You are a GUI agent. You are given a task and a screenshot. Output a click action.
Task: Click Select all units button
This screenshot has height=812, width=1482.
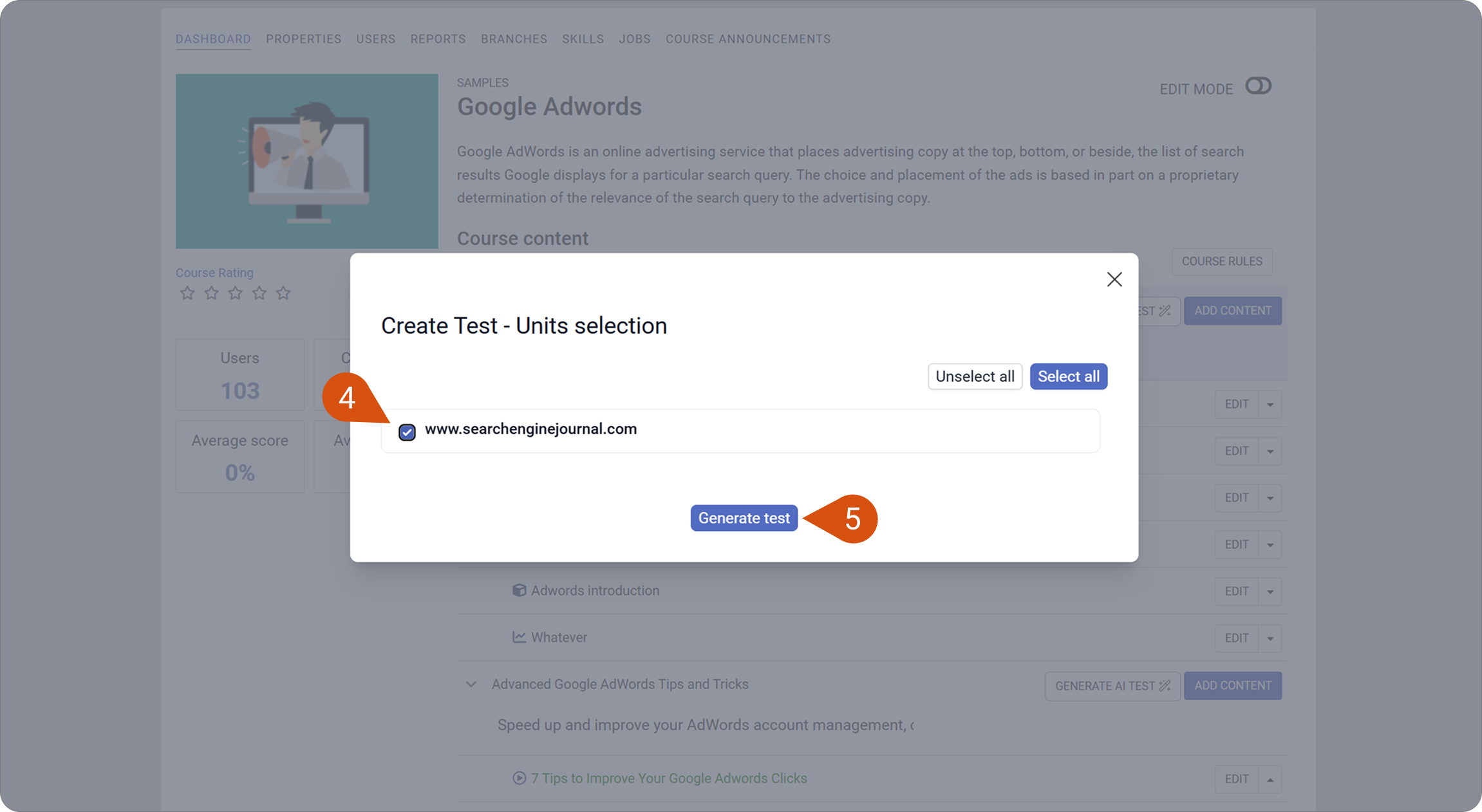coord(1069,376)
